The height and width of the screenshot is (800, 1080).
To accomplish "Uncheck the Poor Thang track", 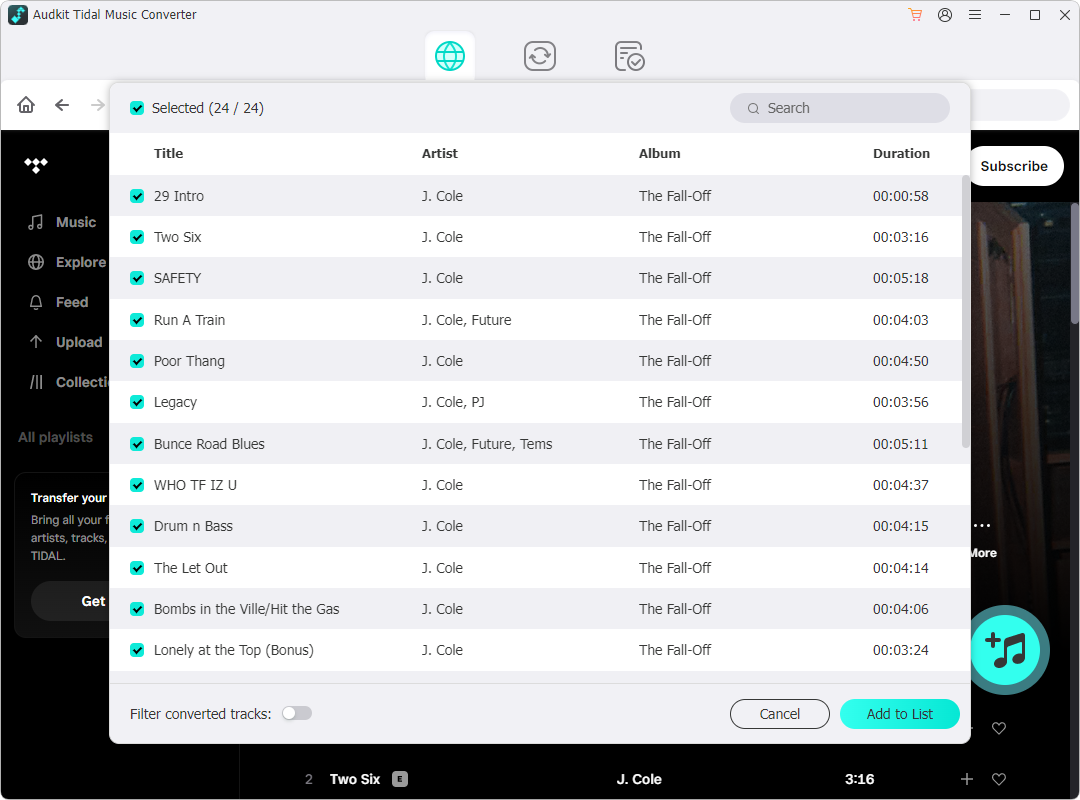I will [137, 361].
